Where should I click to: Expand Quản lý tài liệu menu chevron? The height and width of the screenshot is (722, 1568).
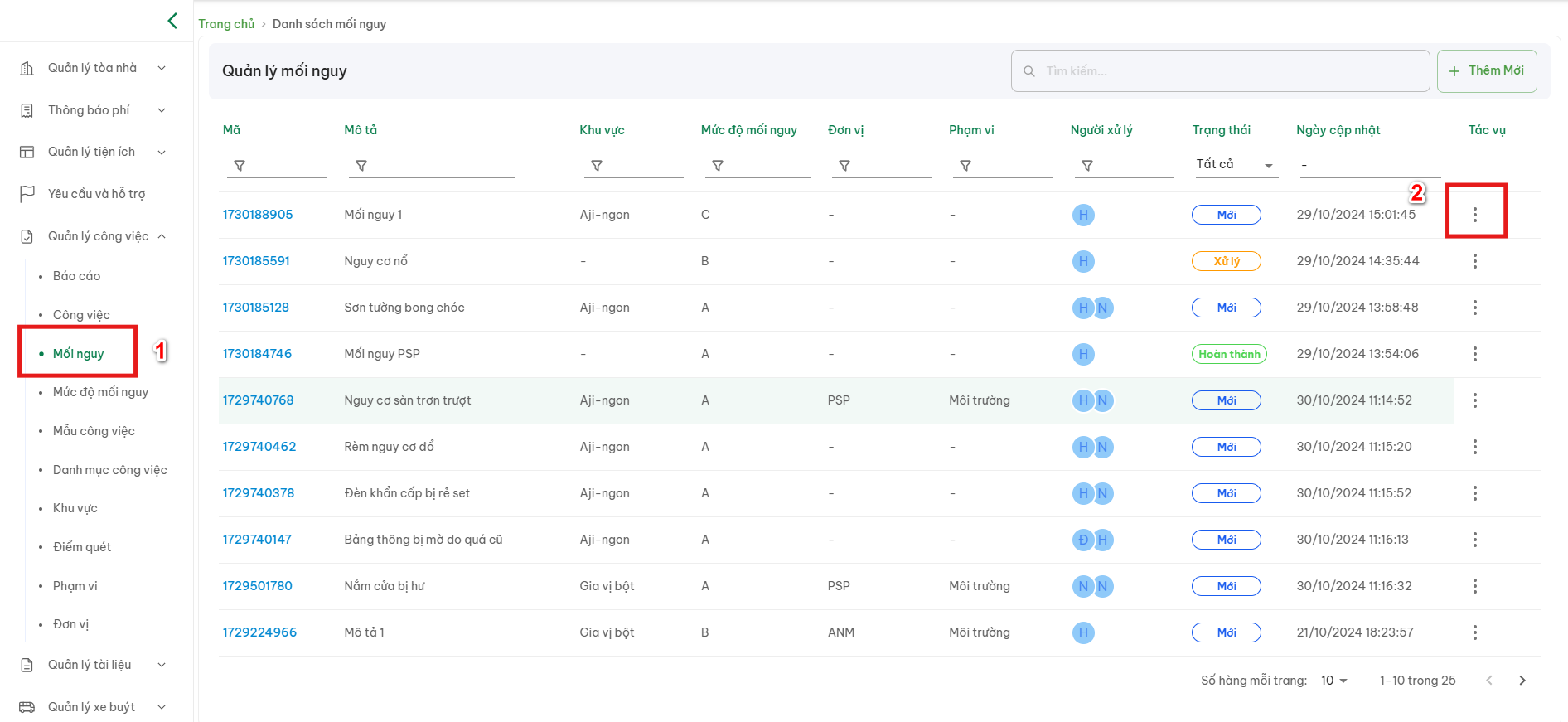tap(162, 665)
